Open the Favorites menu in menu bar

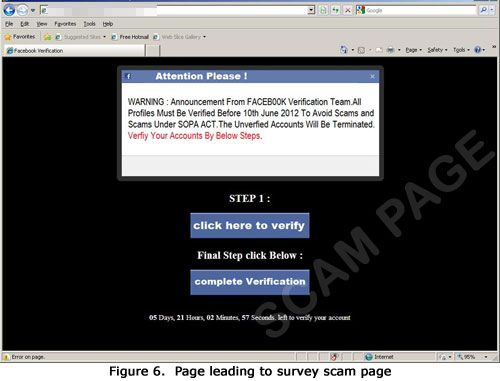click(x=65, y=24)
